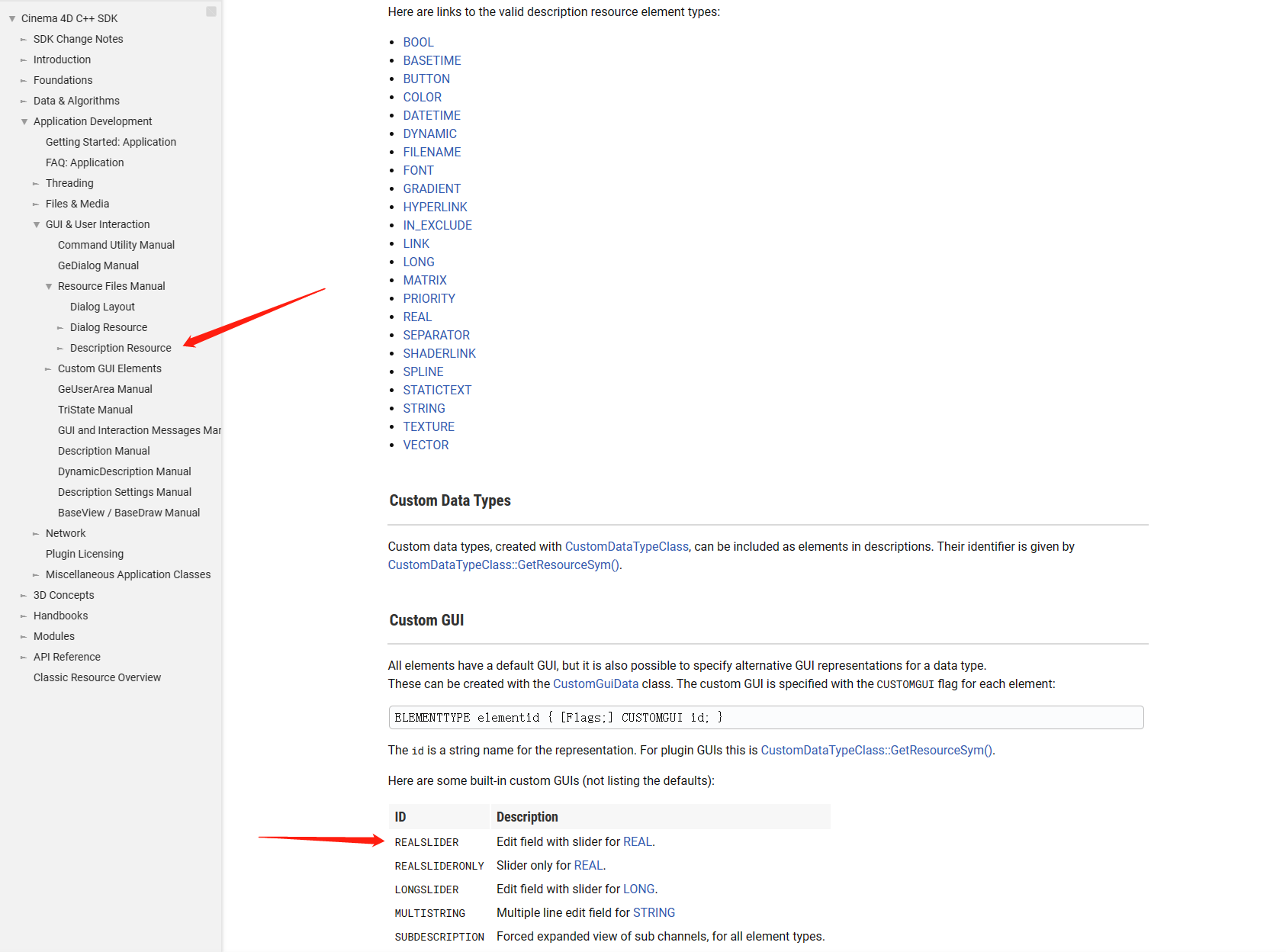1286x952 pixels.
Task: Open Foundations in the sidebar
Action: coord(63,80)
